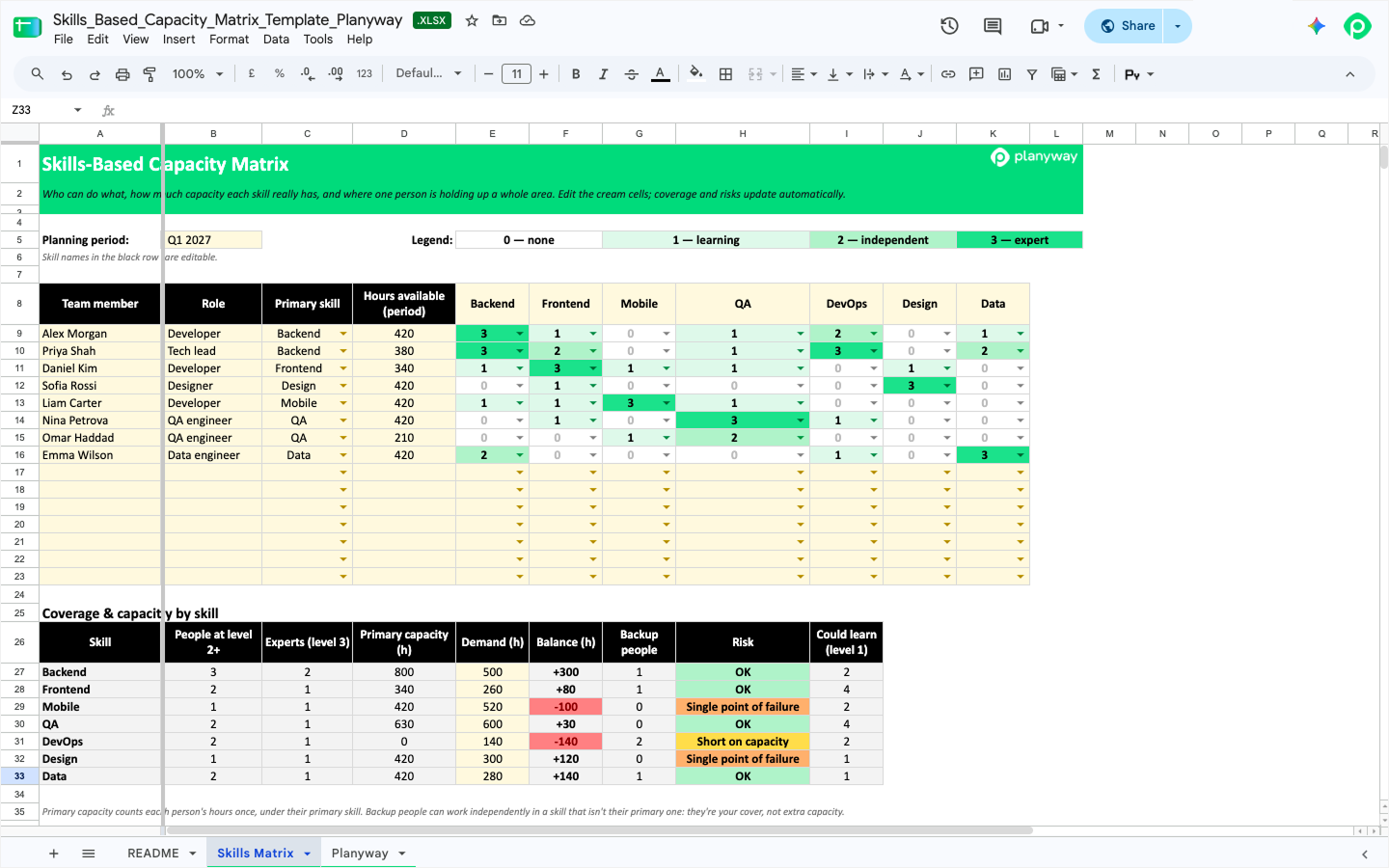This screenshot has width=1389, height=868.
Task: Open the Skills Matrix tab options arrow
Action: point(308,854)
